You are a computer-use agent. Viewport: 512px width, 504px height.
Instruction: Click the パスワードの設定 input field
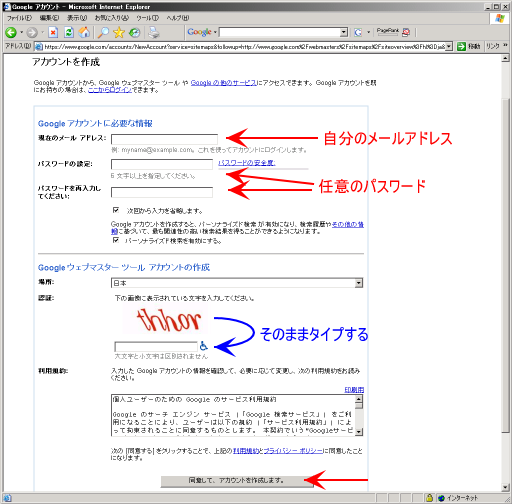pos(162,164)
